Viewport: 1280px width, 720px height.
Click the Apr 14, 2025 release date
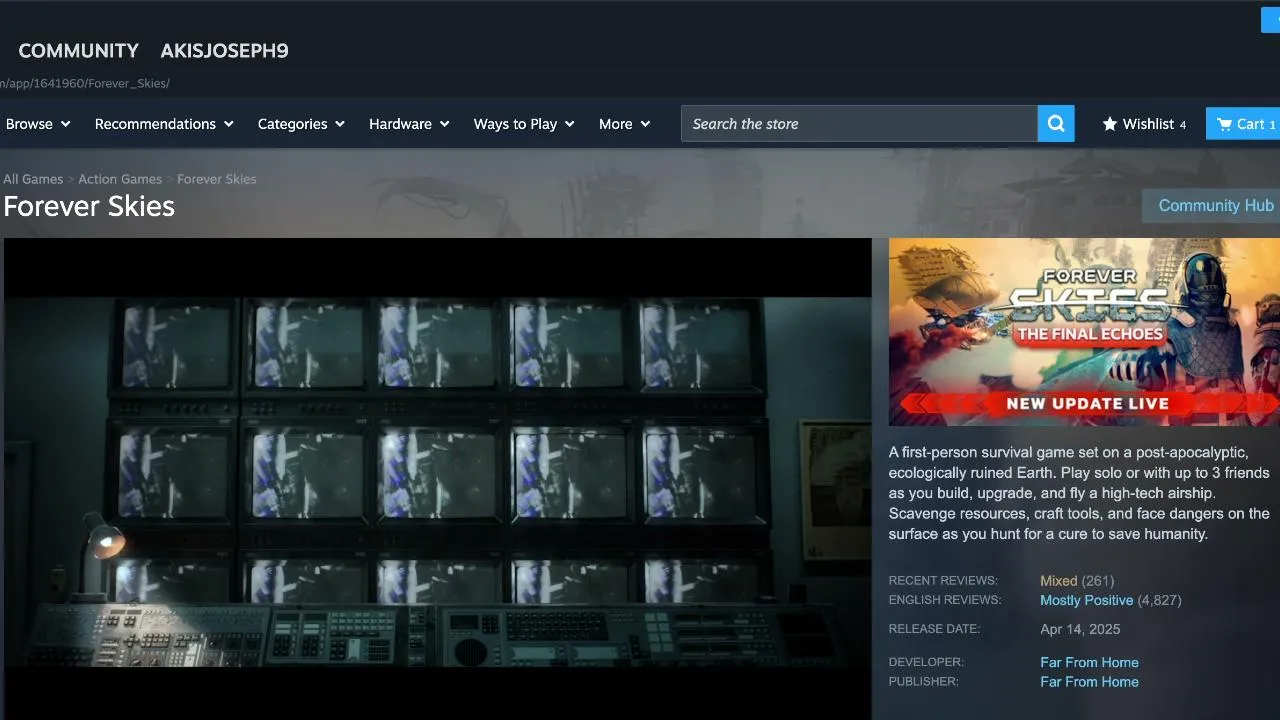point(1080,630)
